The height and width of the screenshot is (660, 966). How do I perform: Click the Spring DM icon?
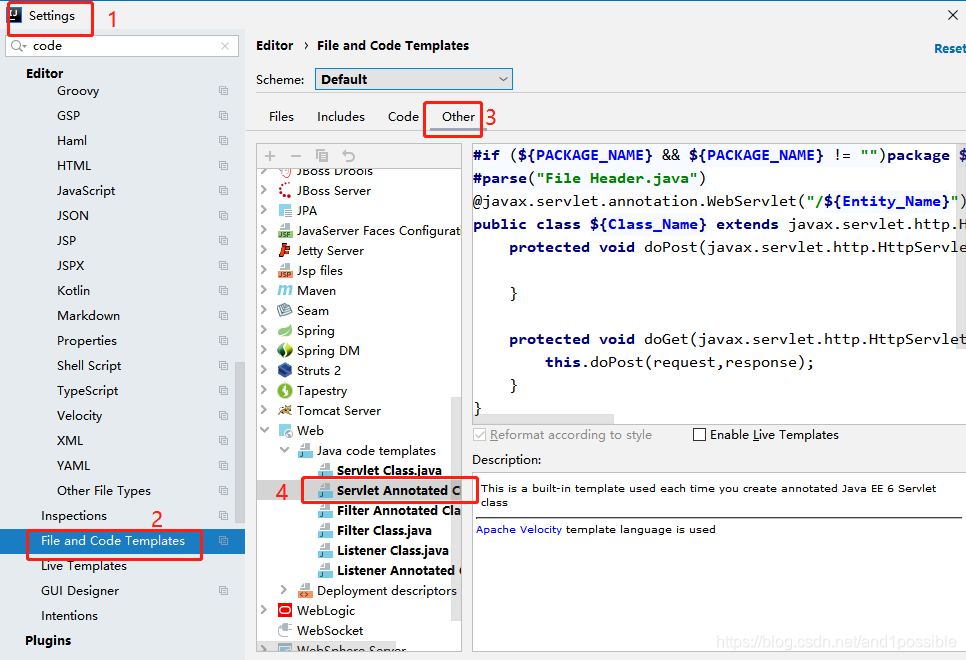(x=285, y=350)
